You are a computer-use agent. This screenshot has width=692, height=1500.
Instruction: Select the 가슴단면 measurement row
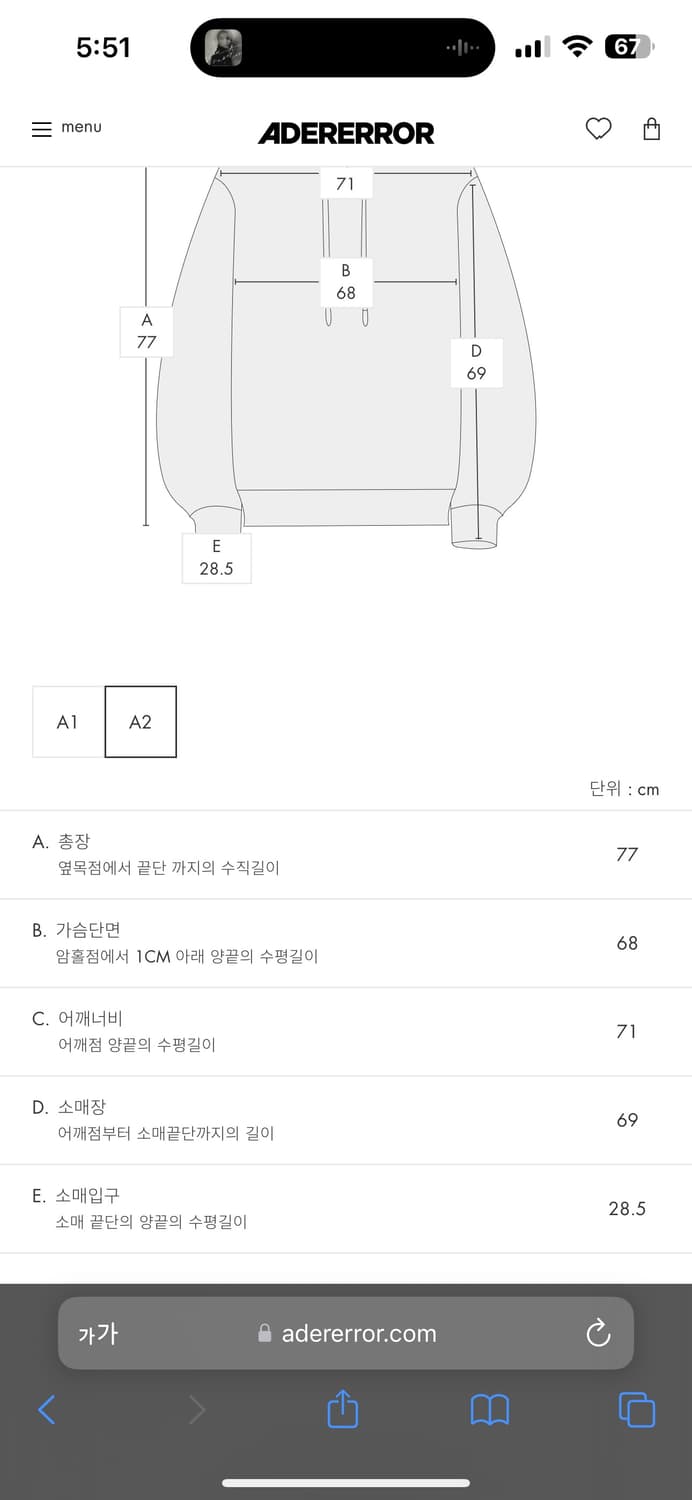point(346,942)
